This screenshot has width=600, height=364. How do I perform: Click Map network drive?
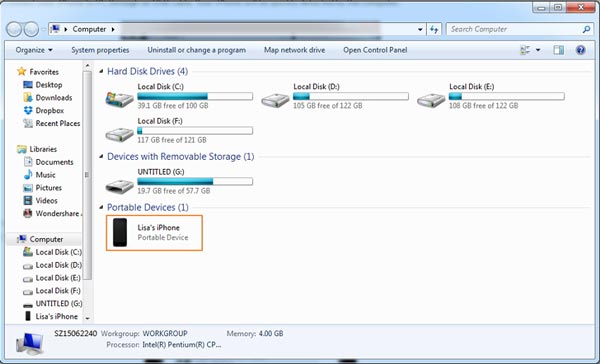click(x=294, y=50)
